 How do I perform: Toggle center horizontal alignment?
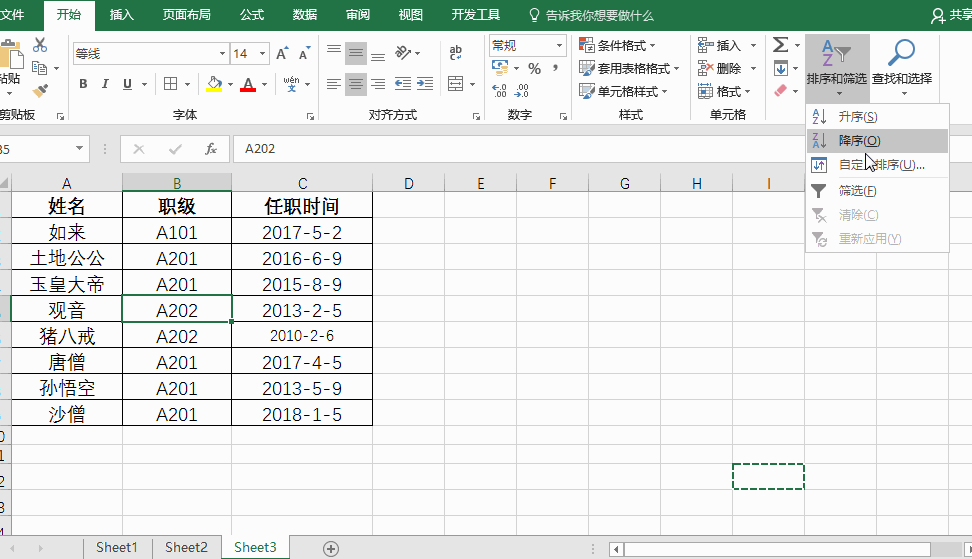pyautogui.click(x=356, y=84)
